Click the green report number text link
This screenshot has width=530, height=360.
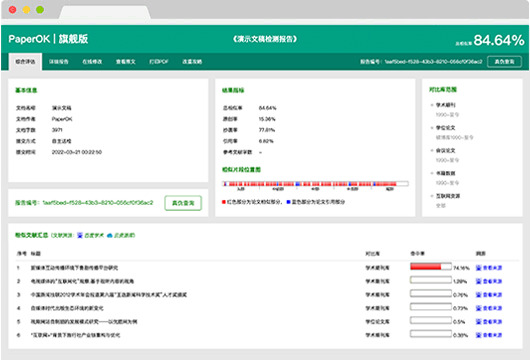point(84,203)
